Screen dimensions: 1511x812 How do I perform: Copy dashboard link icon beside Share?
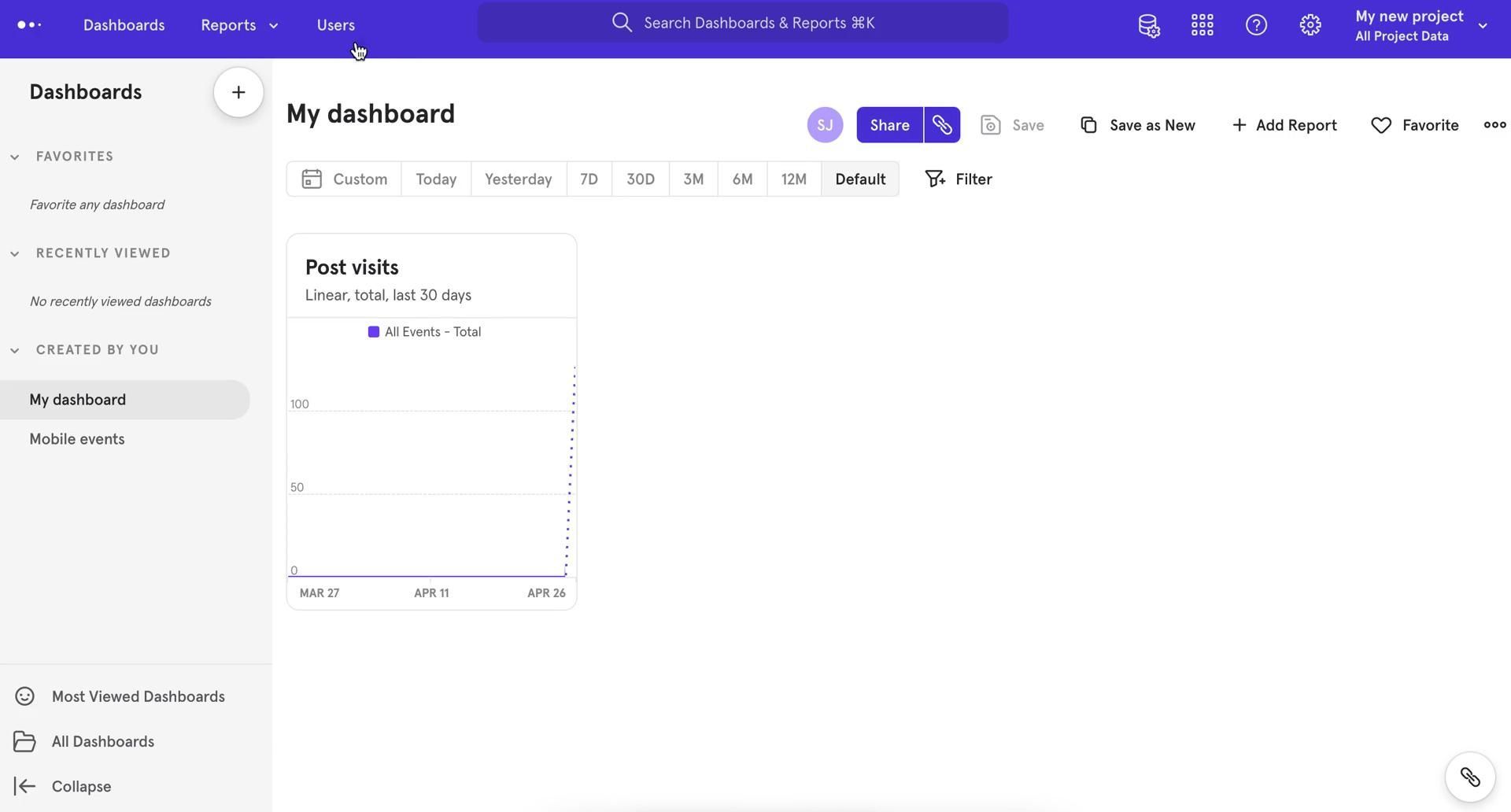tap(942, 125)
